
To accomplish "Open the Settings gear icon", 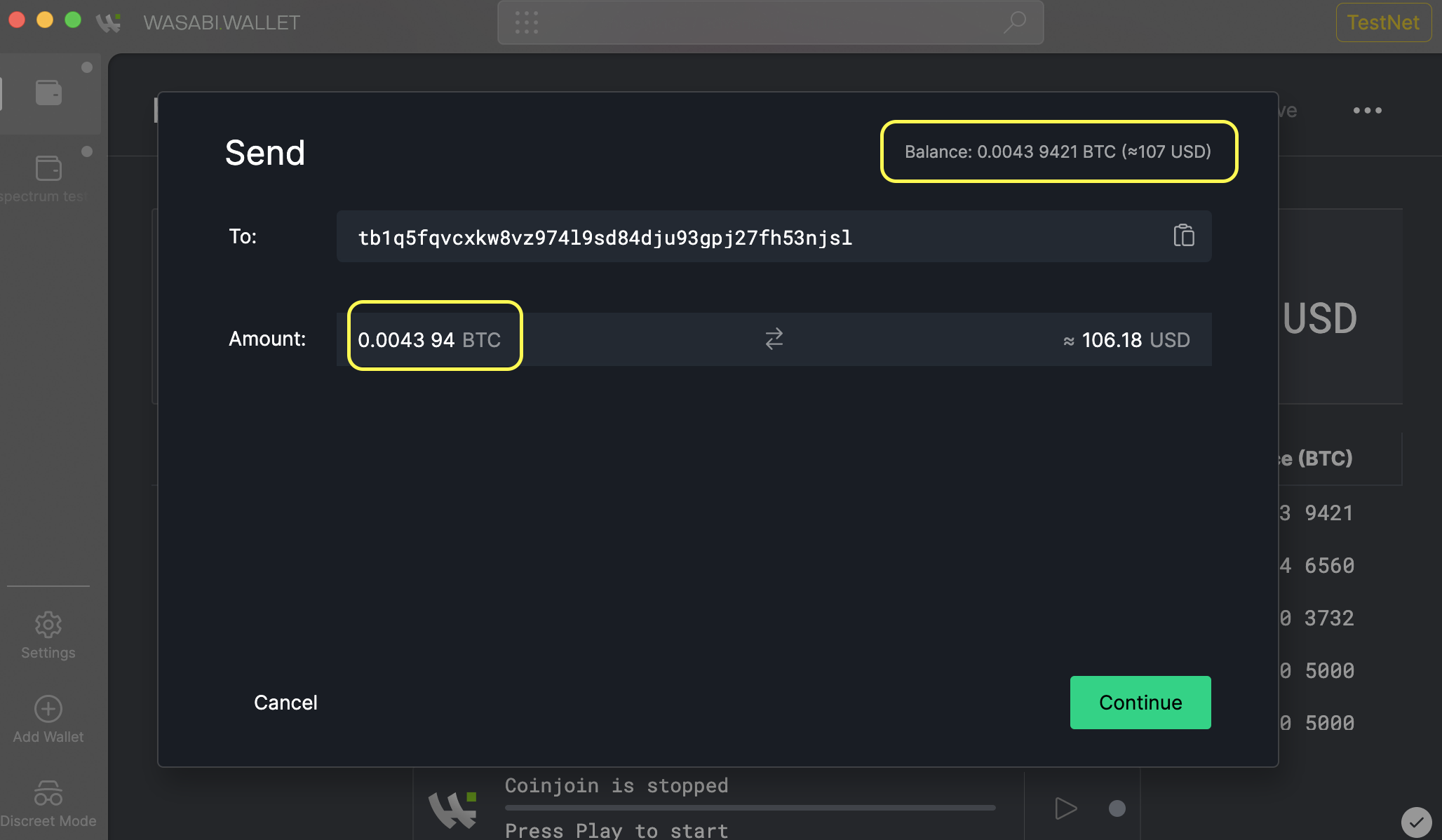I will [48, 624].
